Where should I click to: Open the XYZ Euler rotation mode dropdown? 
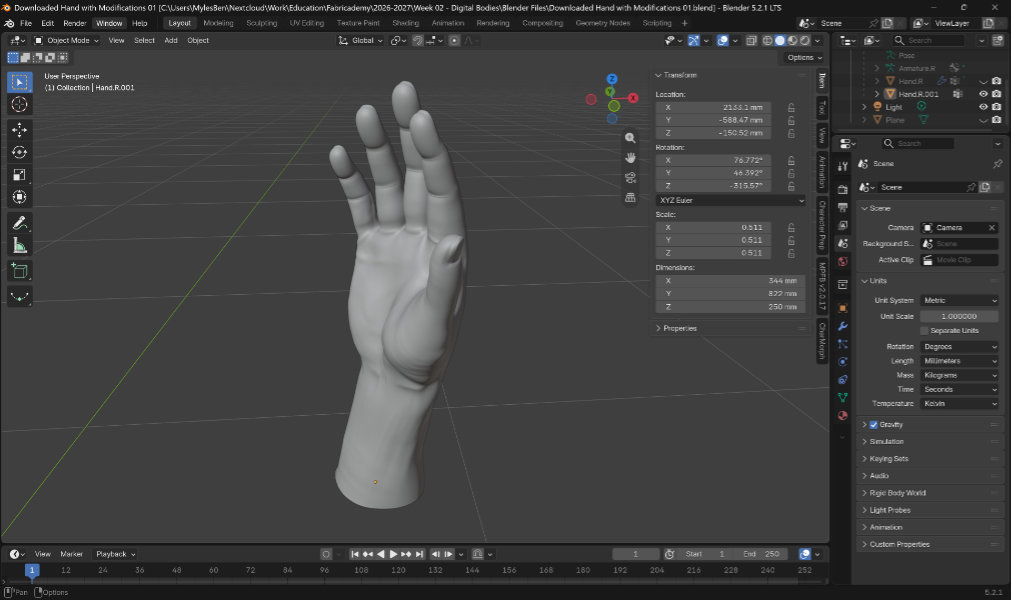pyautogui.click(x=731, y=200)
